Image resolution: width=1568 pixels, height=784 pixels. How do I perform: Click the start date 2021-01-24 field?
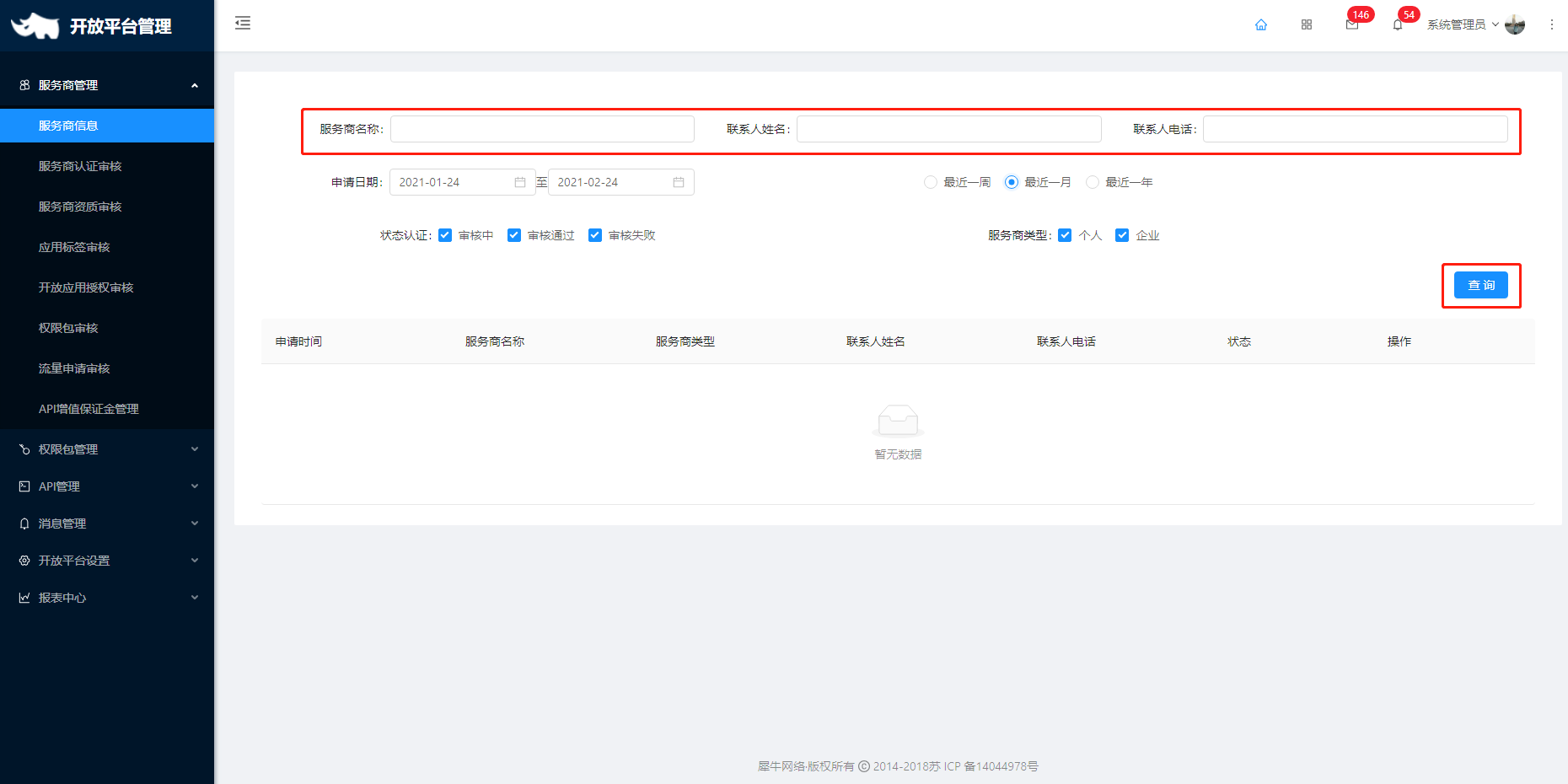tap(463, 182)
